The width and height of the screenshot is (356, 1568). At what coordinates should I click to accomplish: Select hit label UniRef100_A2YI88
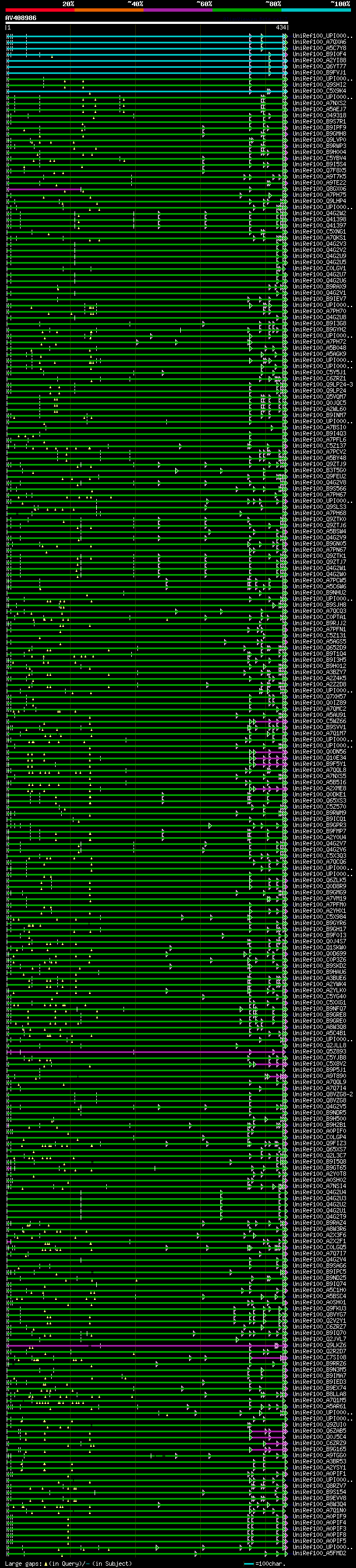[x=319, y=61]
